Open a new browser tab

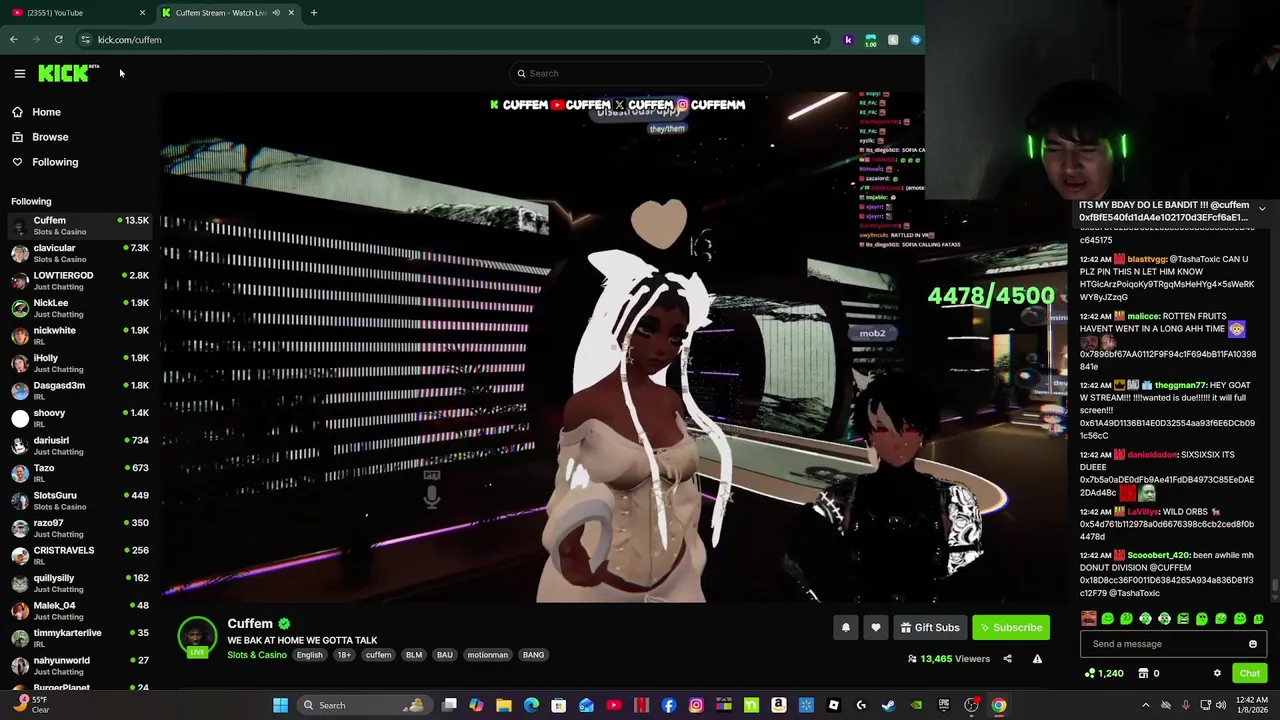[x=313, y=13]
